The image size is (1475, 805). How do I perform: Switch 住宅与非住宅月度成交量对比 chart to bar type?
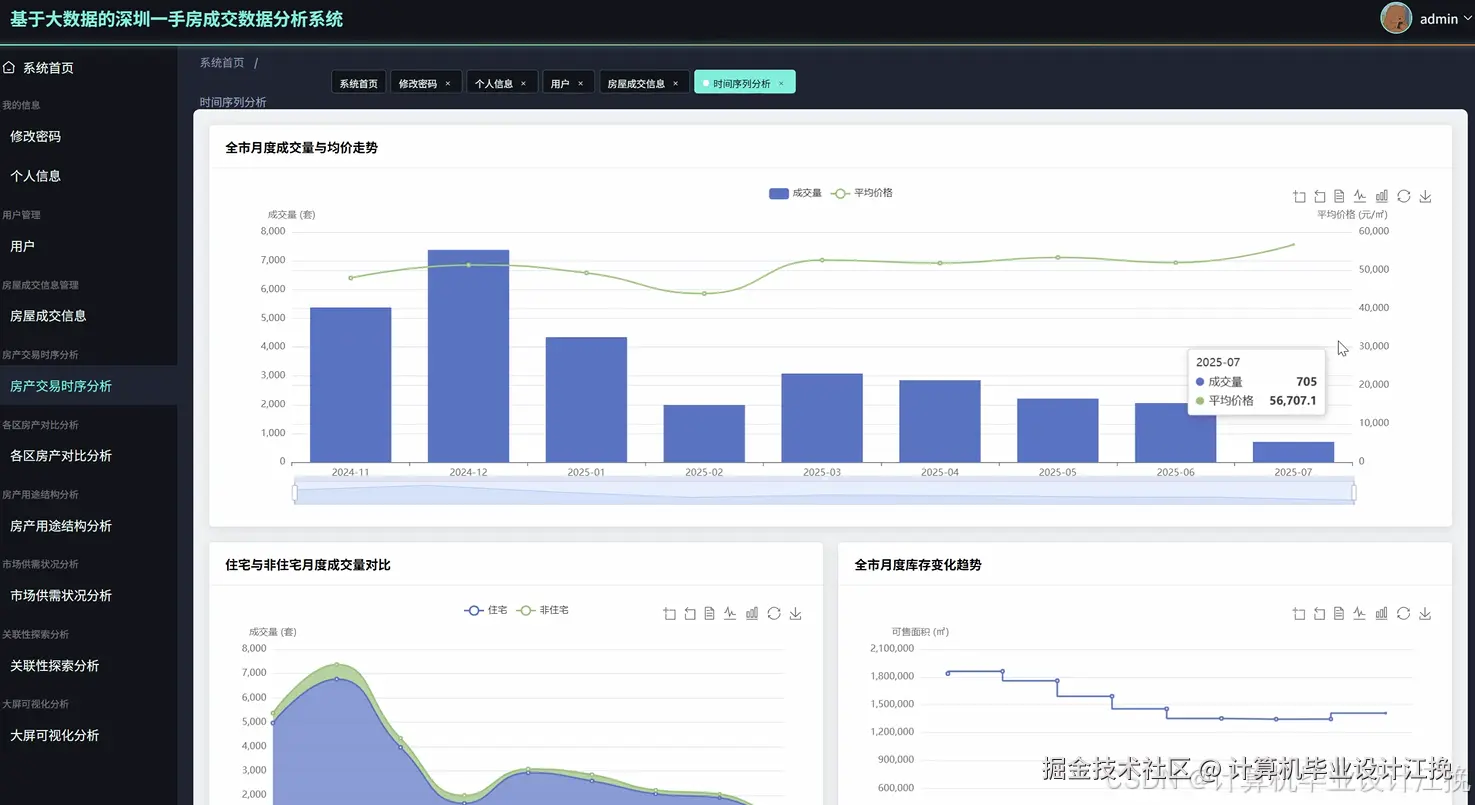pyautogui.click(x=752, y=614)
